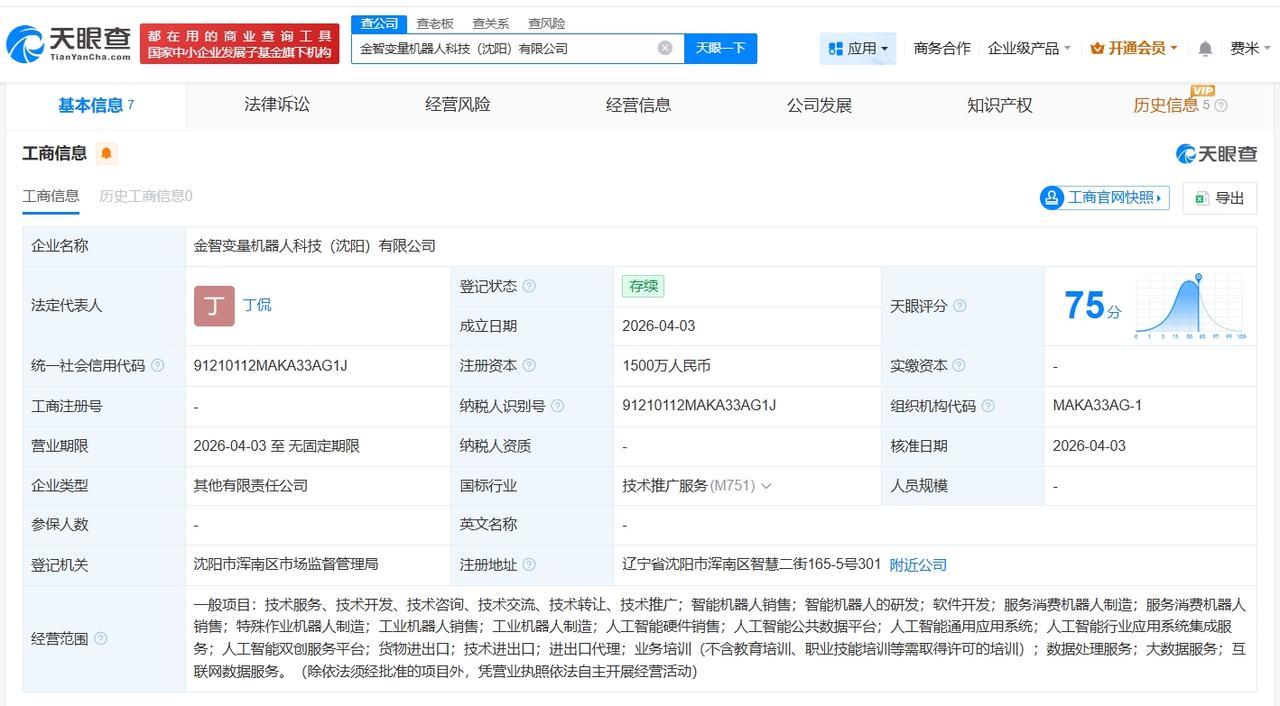Click the snapshot icon on 工商官网快照 button
The height and width of the screenshot is (706, 1280).
click(x=1051, y=198)
